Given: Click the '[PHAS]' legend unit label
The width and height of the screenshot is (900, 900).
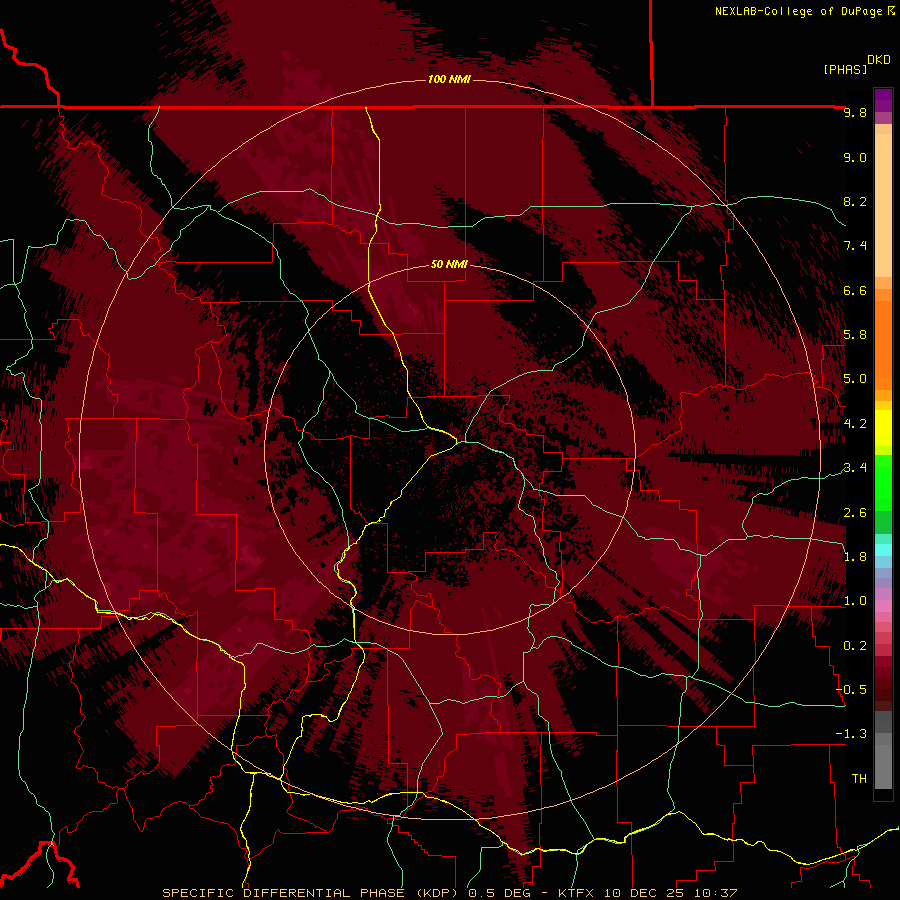Looking at the screenshot, I should point(845,70).
